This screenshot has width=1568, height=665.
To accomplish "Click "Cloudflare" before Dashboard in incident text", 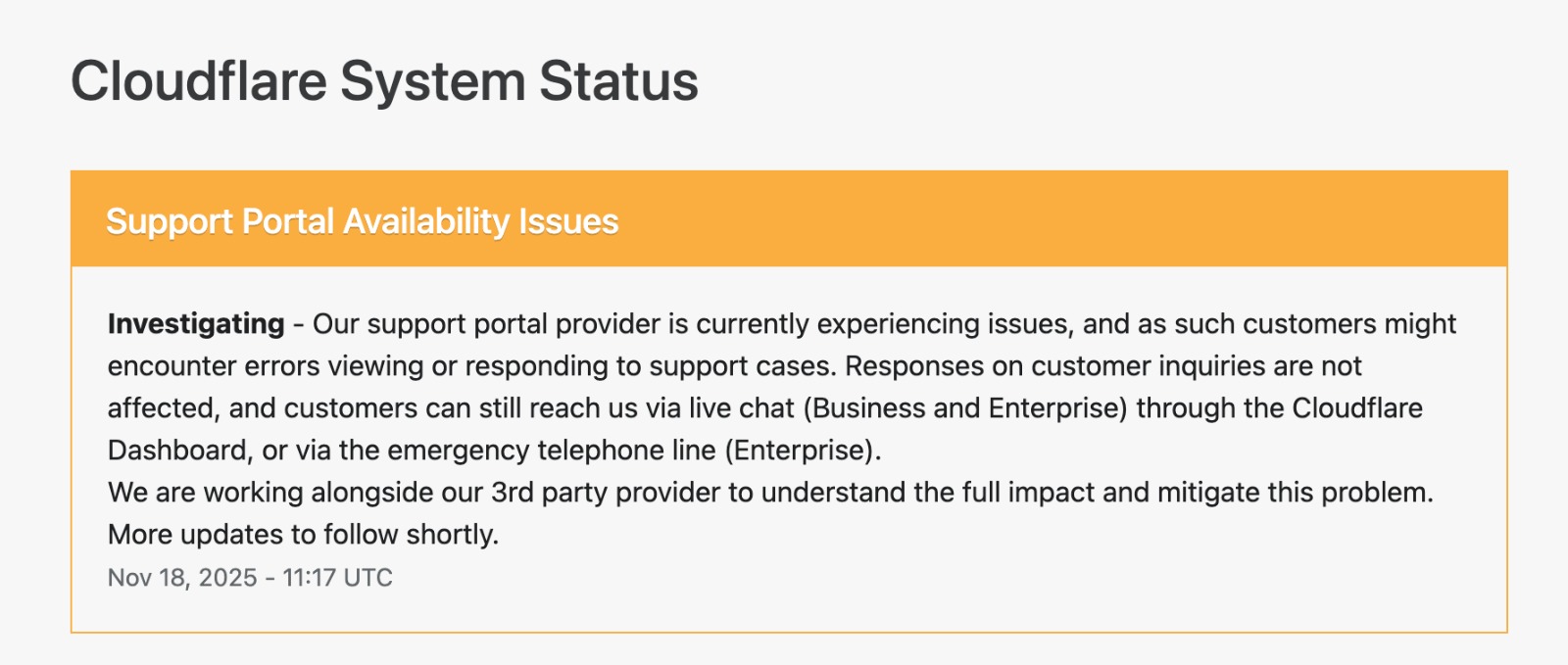I will (1357, 408).
